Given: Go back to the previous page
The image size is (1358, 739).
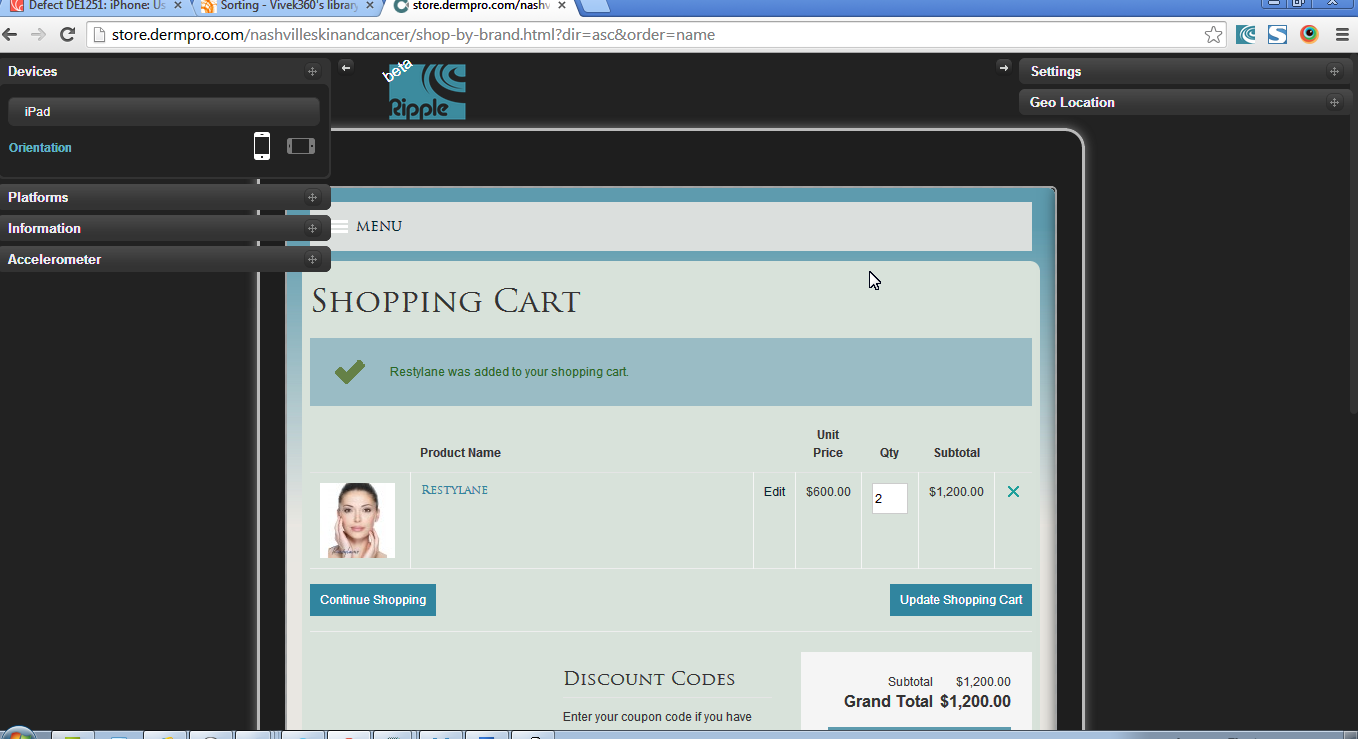Looking at the screenshot, I should (x=10, y=35).
